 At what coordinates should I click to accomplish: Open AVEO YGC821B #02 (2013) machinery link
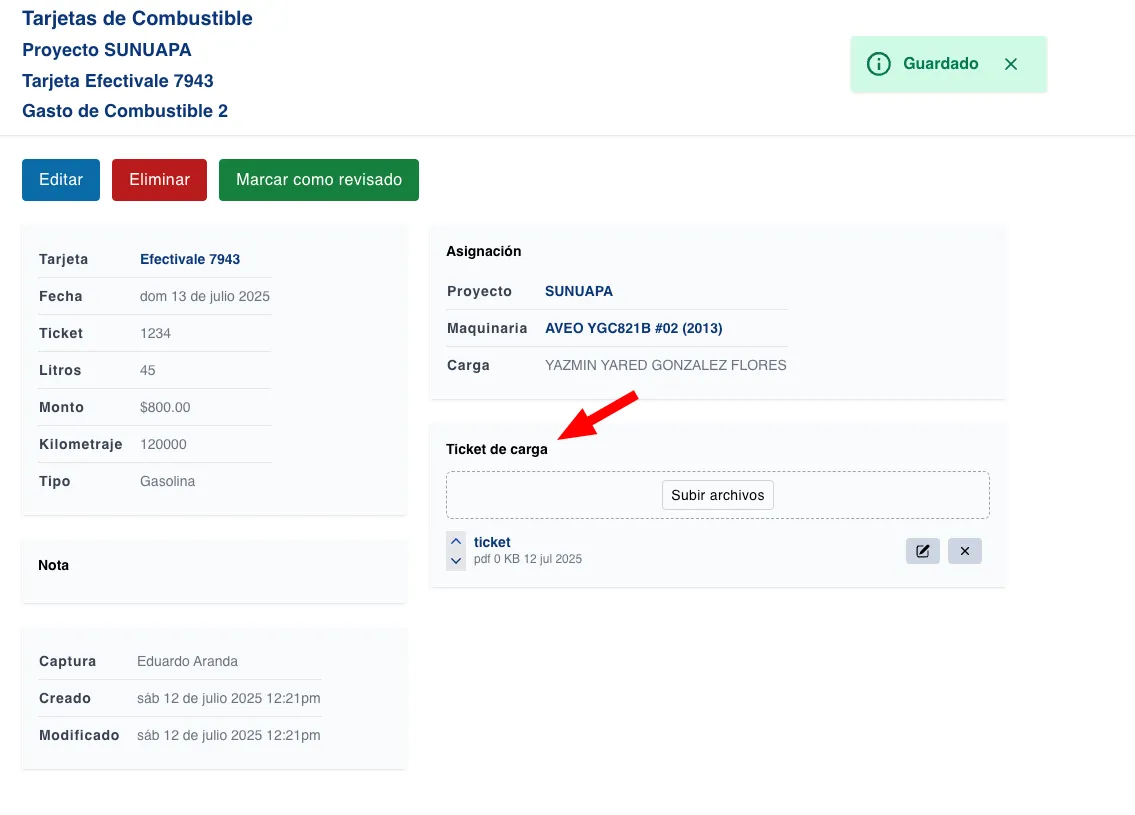pyautogui.click(x=633, y=328)
